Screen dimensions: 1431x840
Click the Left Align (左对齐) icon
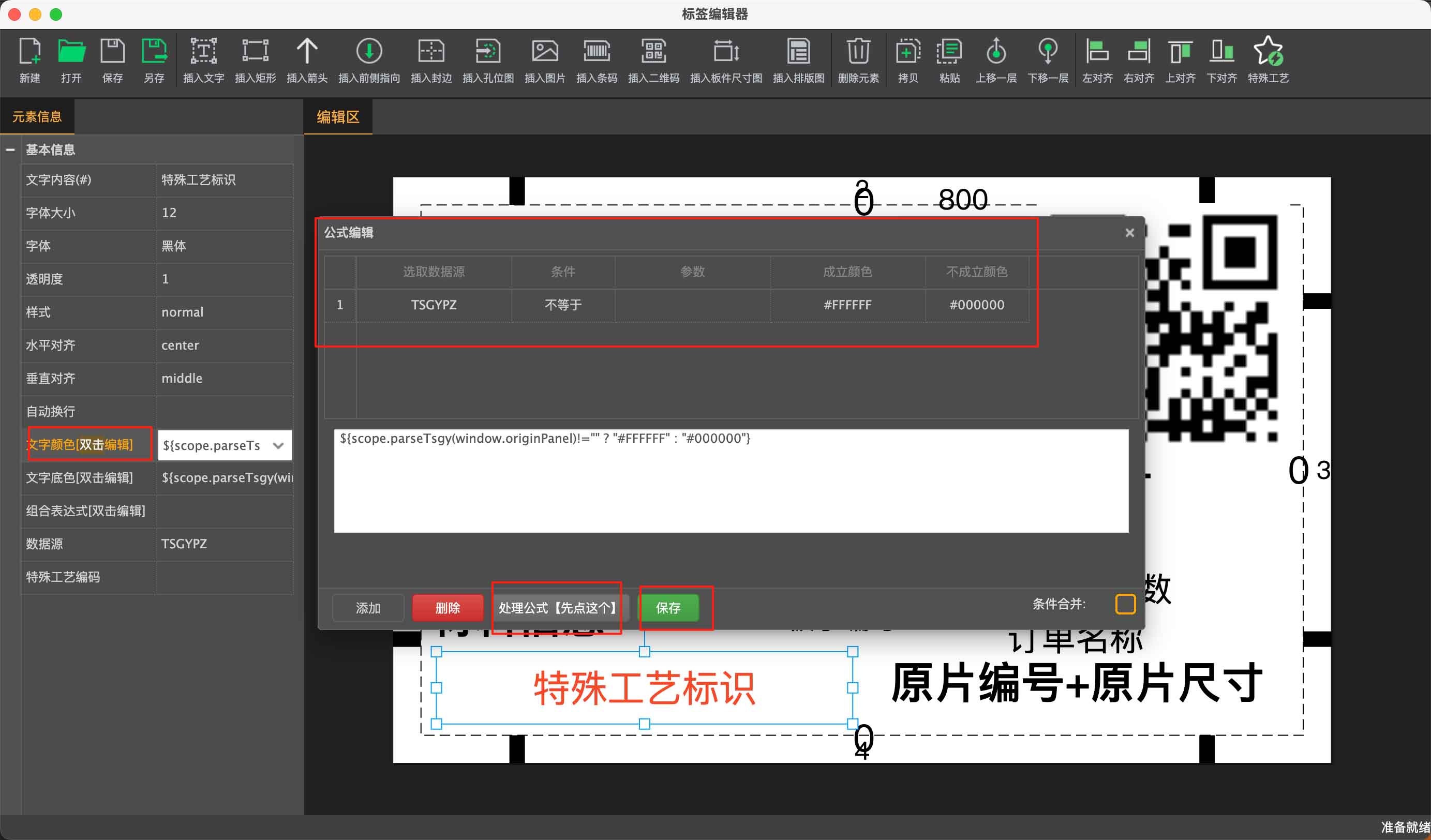click(x=1097, y=52)
